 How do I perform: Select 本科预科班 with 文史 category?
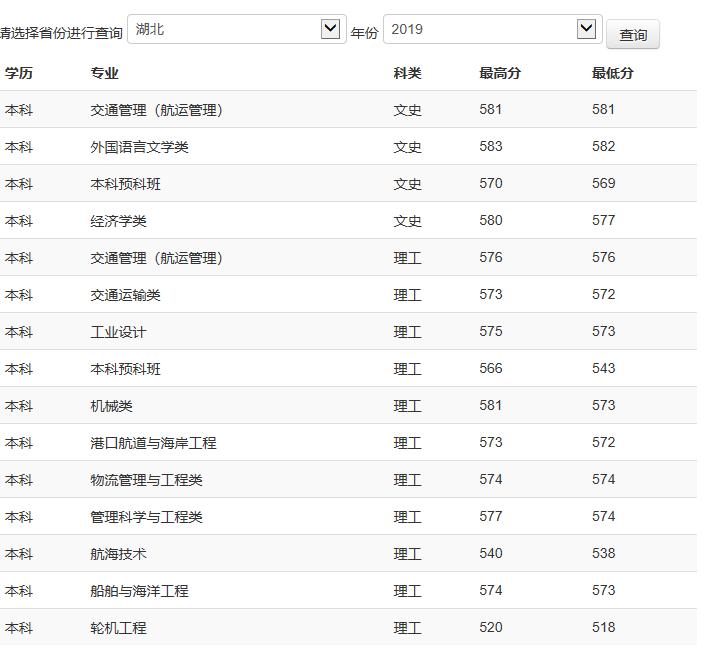[x=125, y=184]
